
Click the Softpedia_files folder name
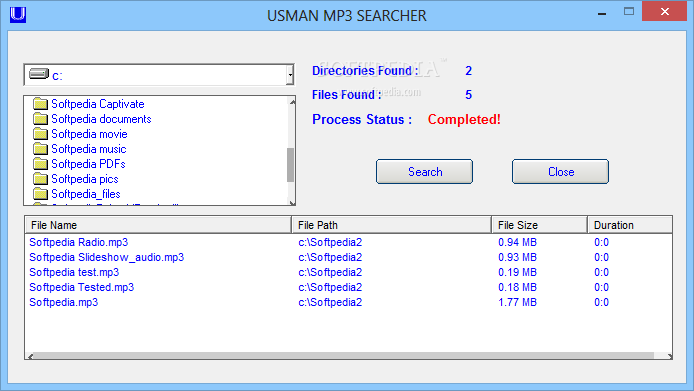86,194
